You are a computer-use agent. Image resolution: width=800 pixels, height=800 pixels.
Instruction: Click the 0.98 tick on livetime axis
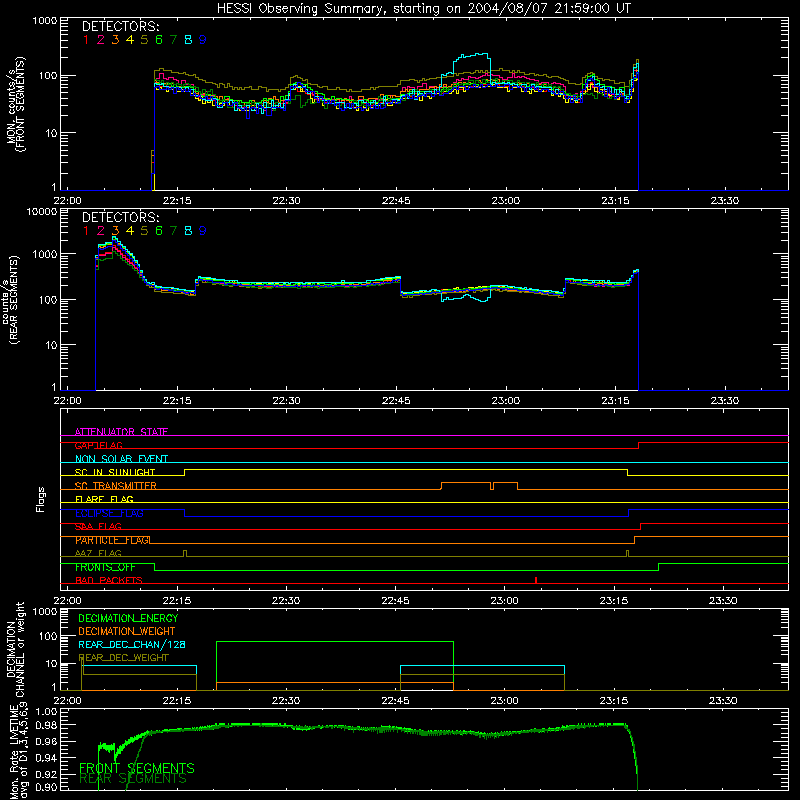[47, 726]
